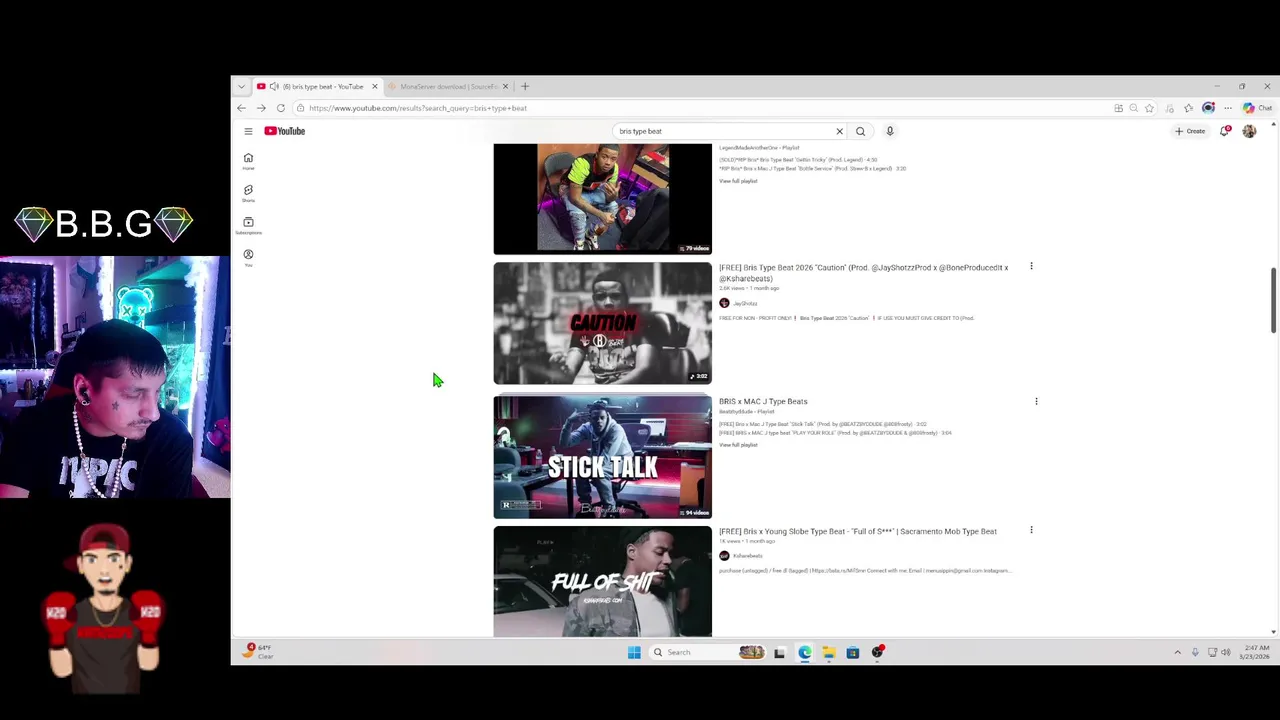Open the split screen icon in address bar
This screenshot has height=720, width=1280.
tap(1118, 108)
